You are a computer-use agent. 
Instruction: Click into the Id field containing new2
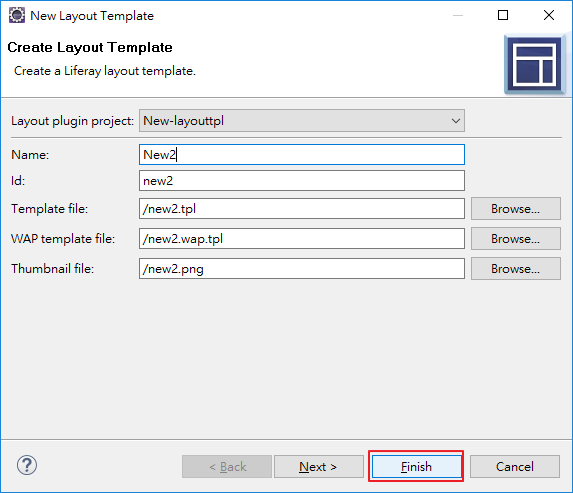click(302, 181)
